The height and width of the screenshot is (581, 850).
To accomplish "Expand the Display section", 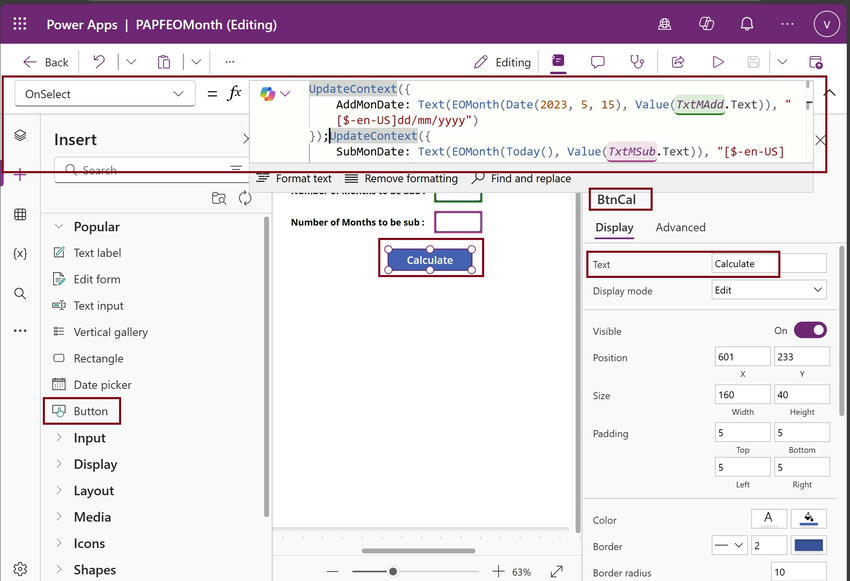I will pos(59,464).
